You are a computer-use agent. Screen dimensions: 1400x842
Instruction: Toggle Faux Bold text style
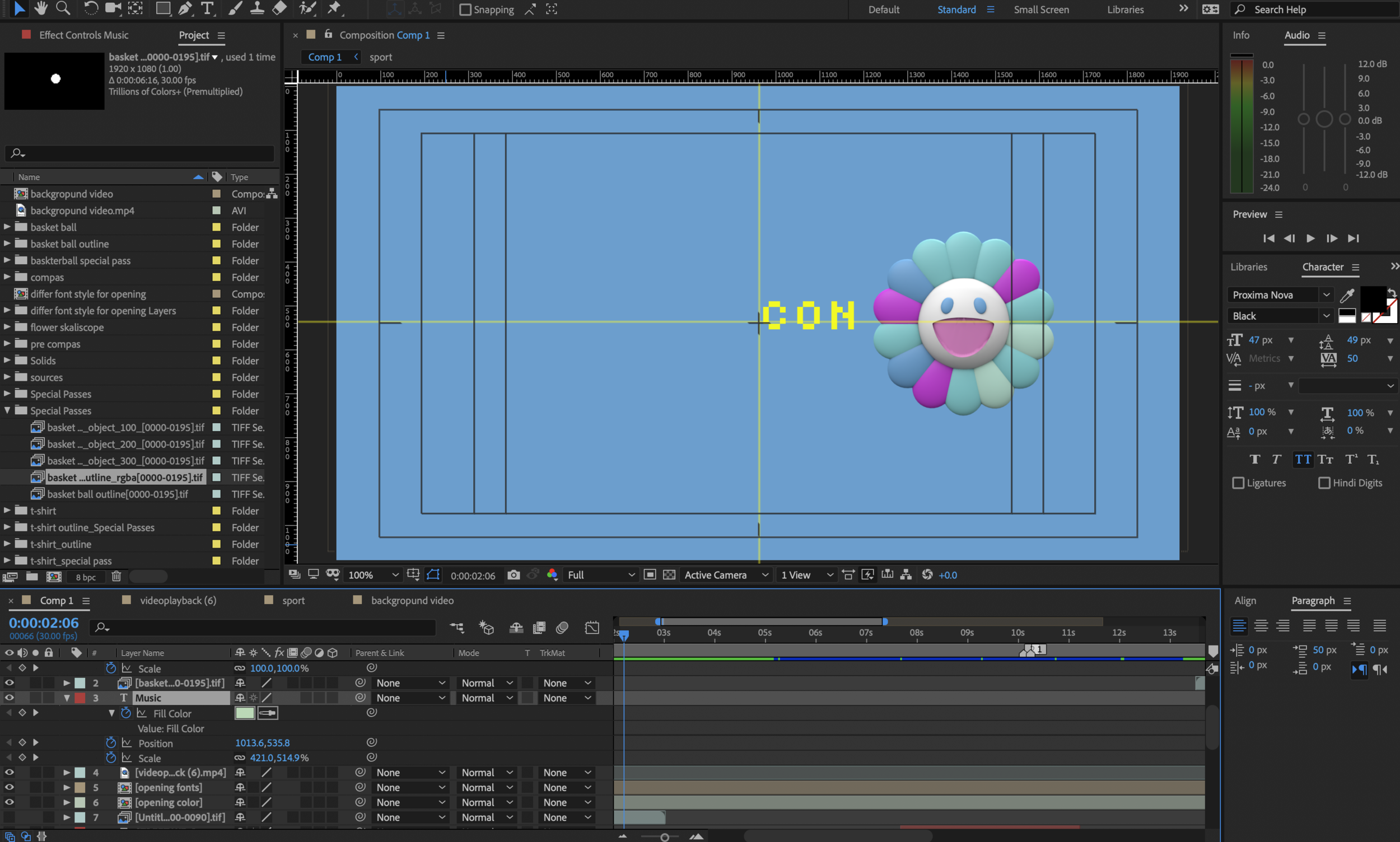(x=1254, y=460)
